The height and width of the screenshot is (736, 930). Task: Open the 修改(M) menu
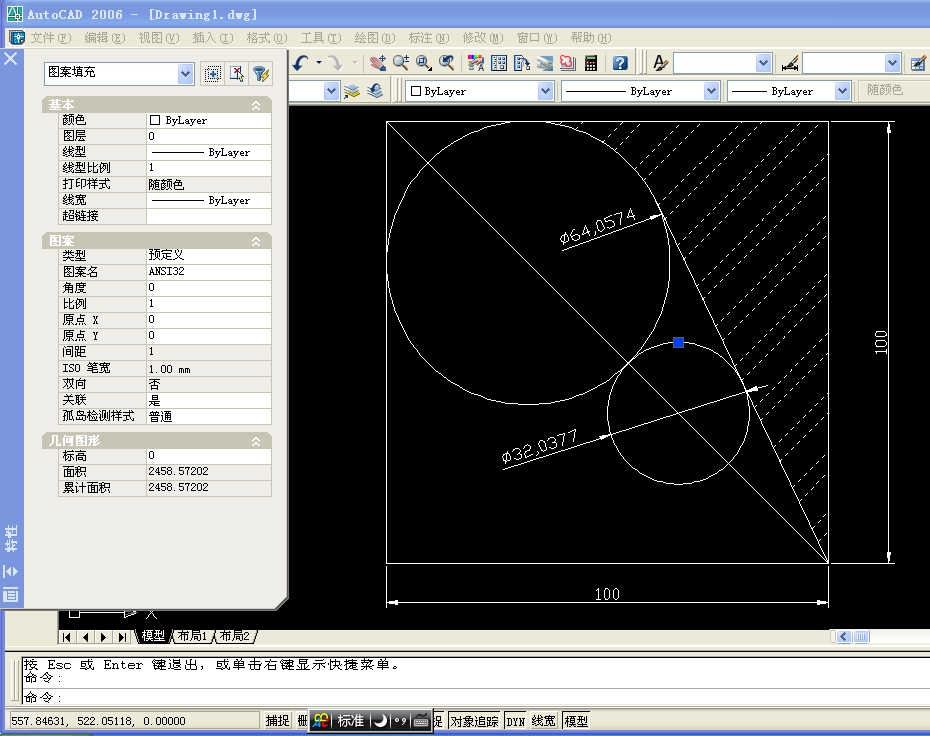(x=483, y=38)
